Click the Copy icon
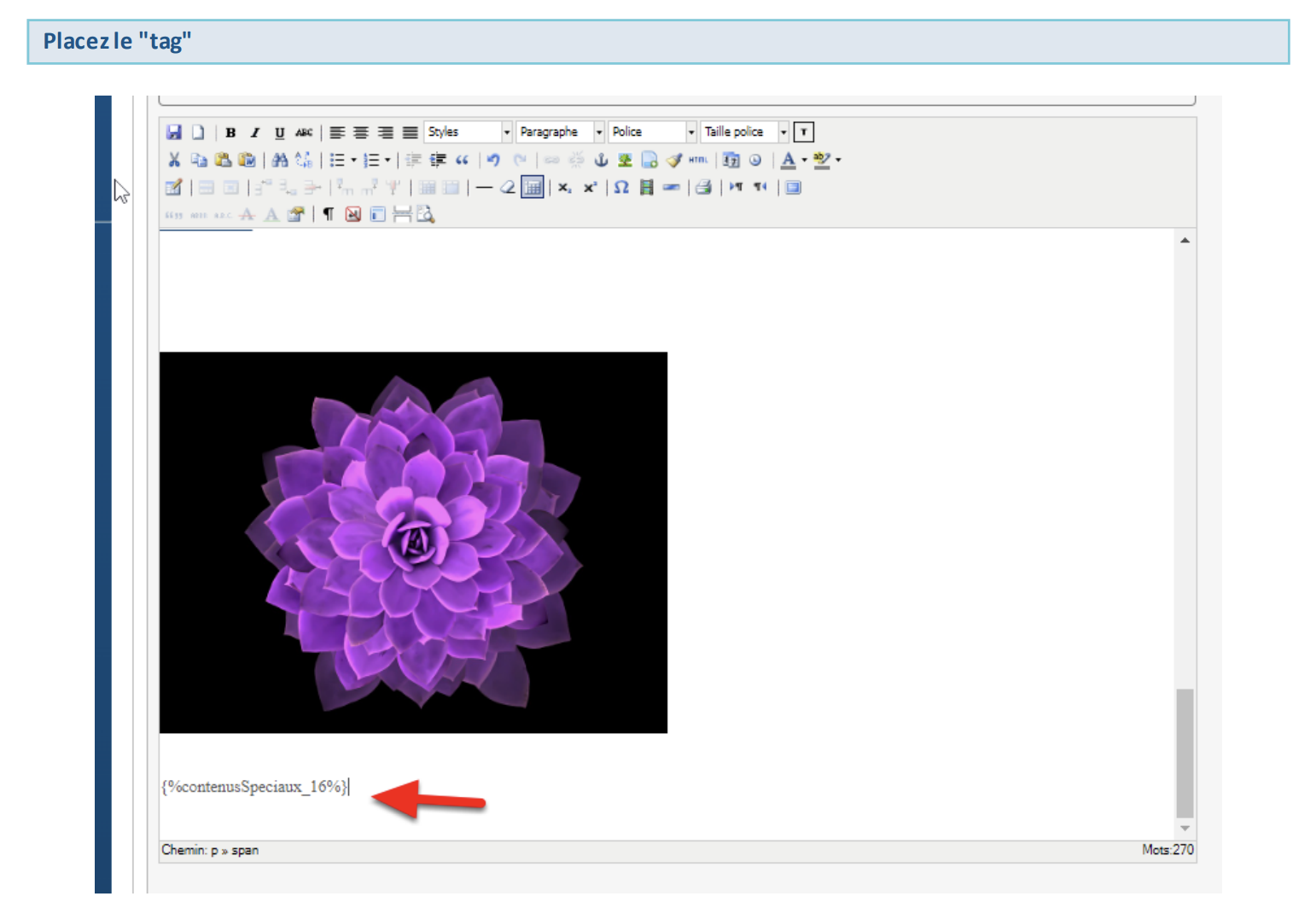The height and width of the screenshot is (908, 1316). point(199,160)
